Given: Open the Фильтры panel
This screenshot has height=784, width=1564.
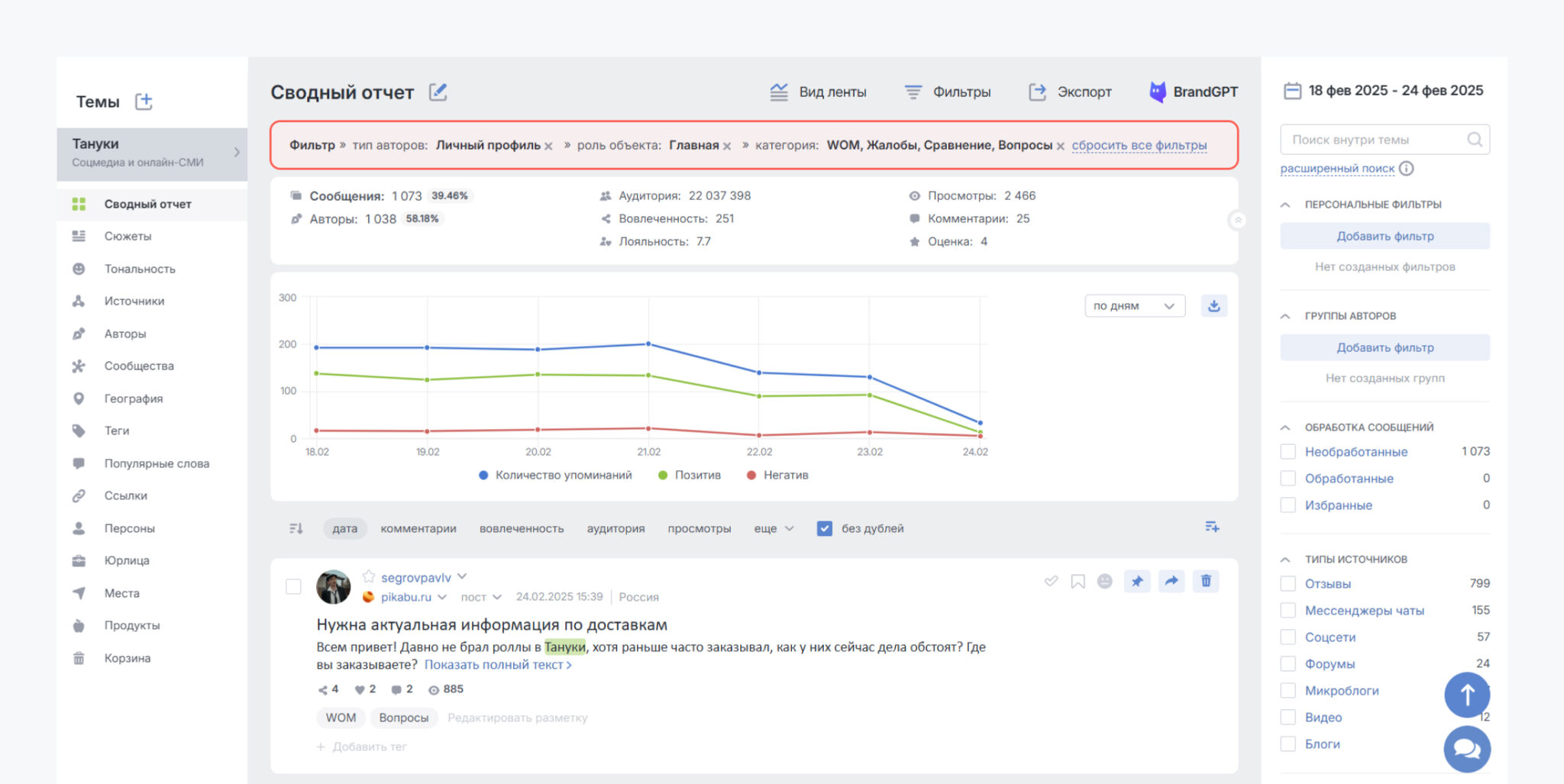Looking at the screenshot, I should [947, 92].
